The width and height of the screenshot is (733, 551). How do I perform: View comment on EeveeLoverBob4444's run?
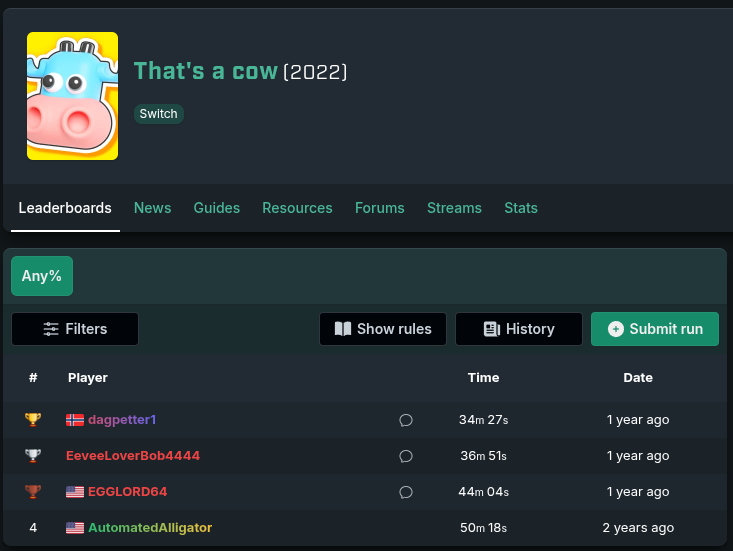(x=406, y=456)
